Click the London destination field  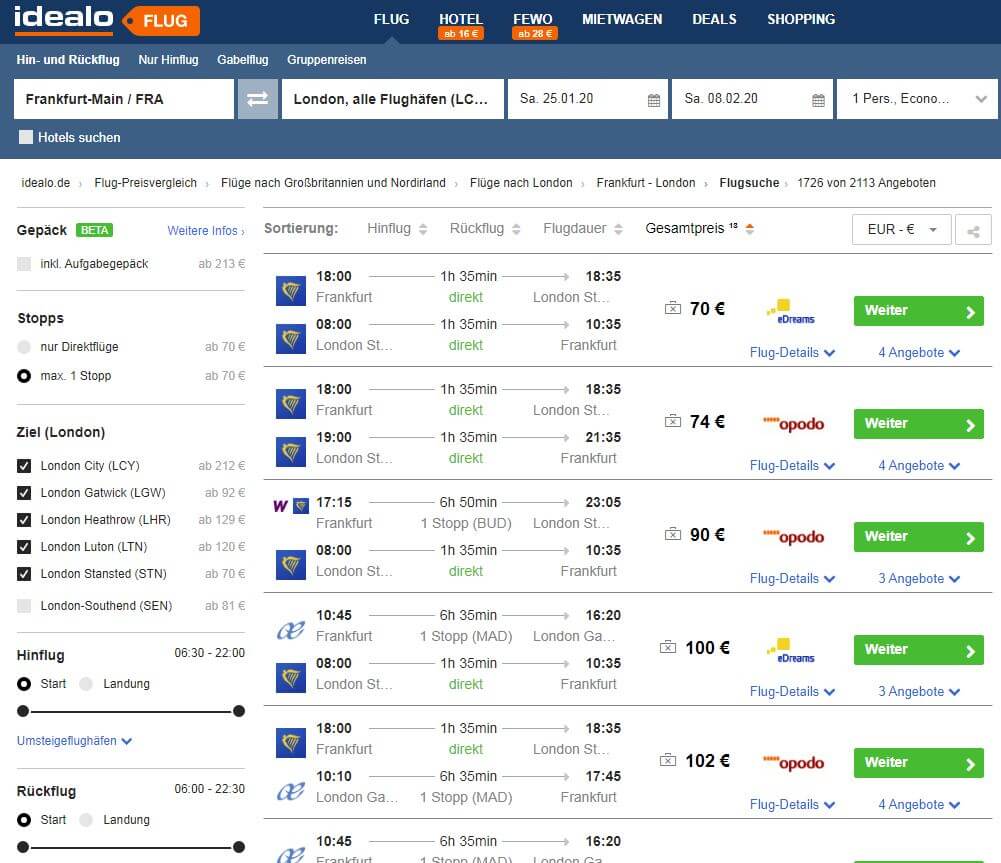tap(393, 99)
